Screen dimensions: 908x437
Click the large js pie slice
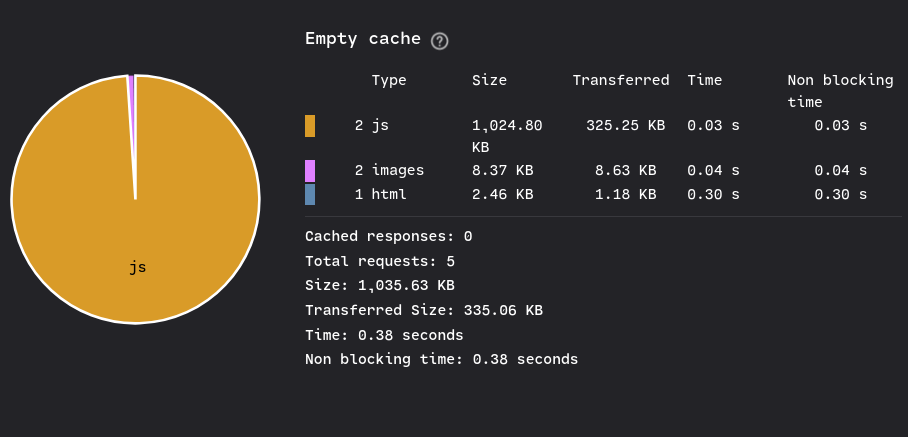(136, 232)
